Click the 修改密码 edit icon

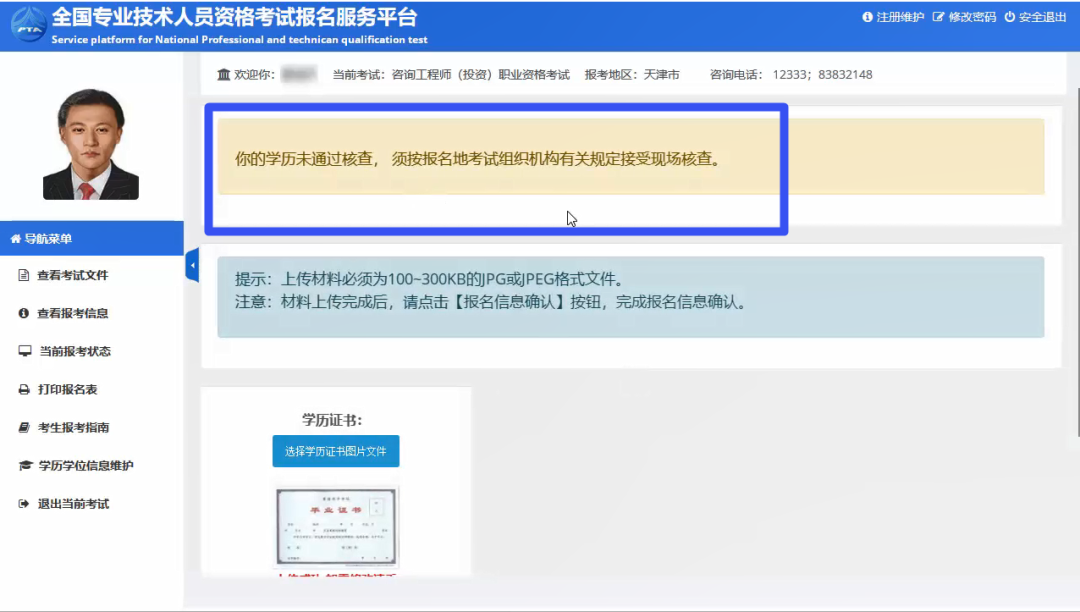tap(938, 18)
